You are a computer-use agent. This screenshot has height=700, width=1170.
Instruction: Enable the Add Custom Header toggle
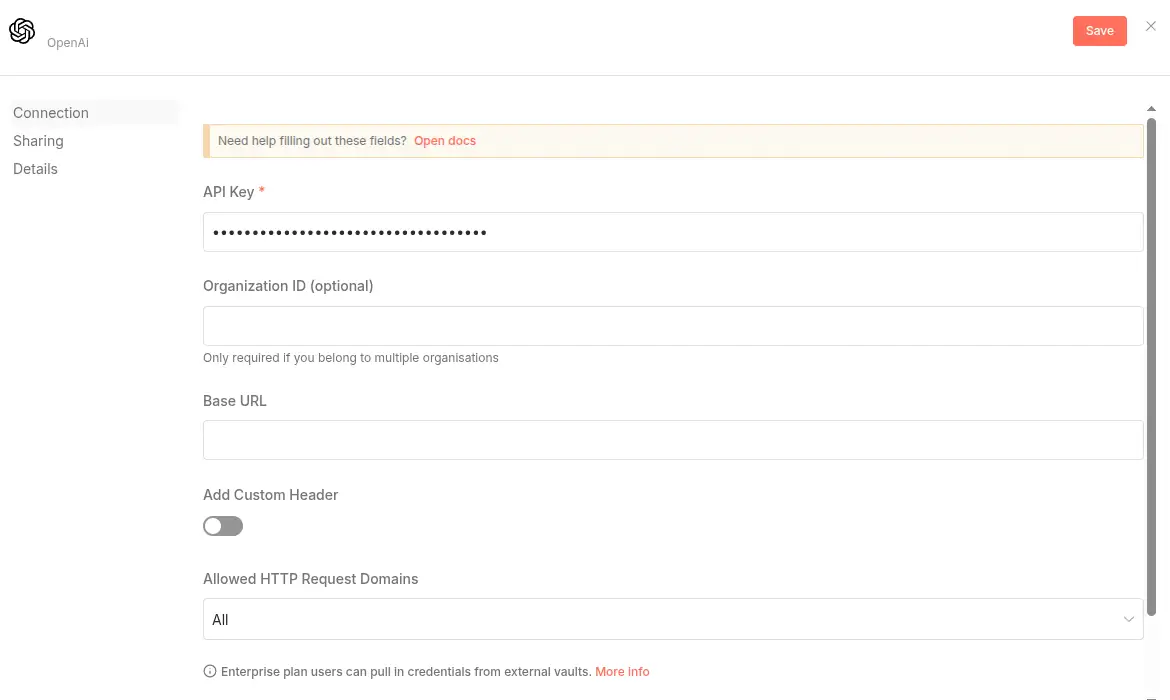(x=223, y=526)
